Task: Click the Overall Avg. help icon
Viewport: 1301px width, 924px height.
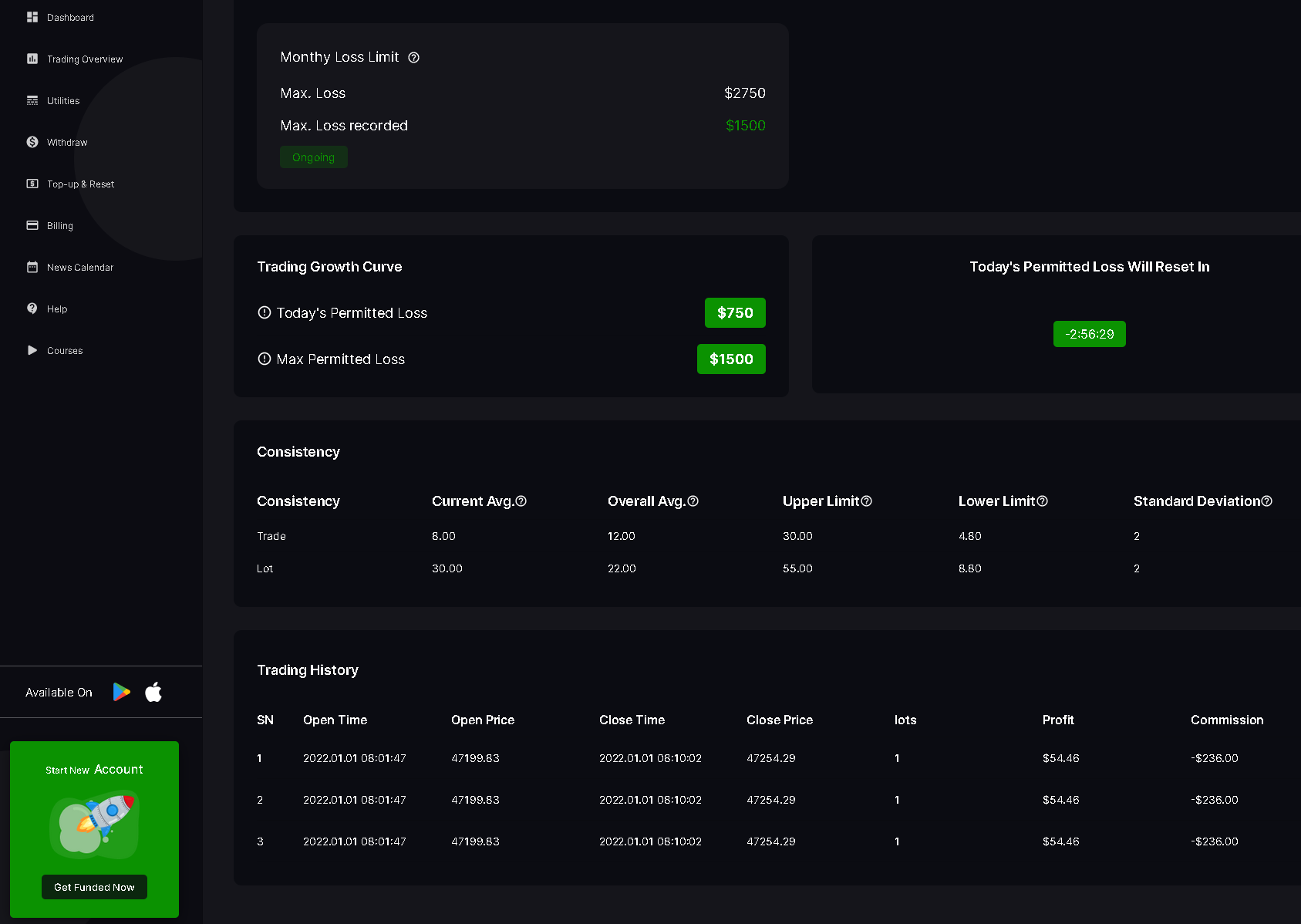Action: click(x=693, y=501)
